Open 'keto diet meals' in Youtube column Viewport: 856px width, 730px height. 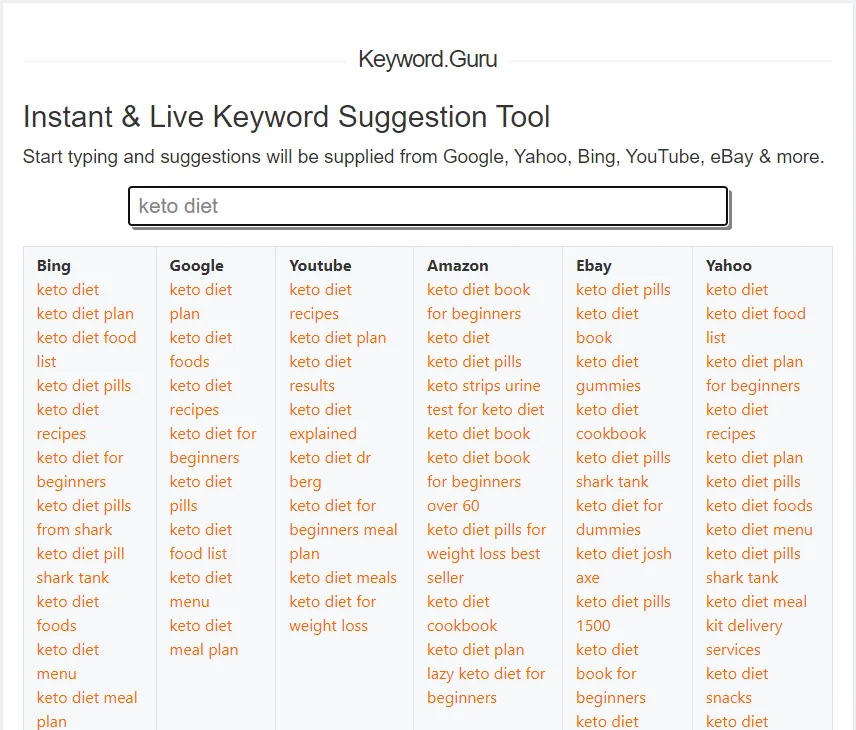(343, 578)
